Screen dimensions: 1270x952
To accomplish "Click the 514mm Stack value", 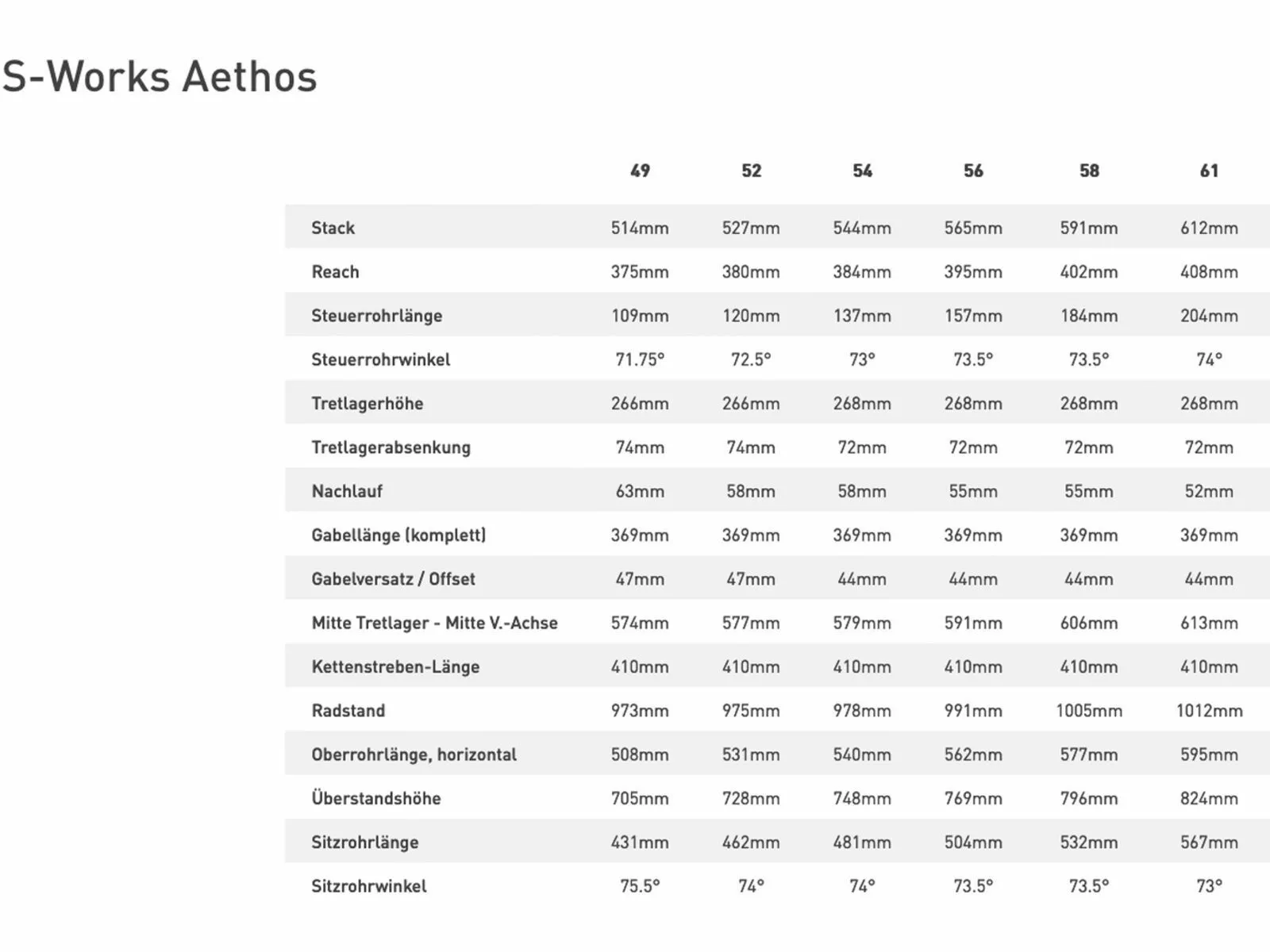I will pyautogui.click(x=640, y=228).
